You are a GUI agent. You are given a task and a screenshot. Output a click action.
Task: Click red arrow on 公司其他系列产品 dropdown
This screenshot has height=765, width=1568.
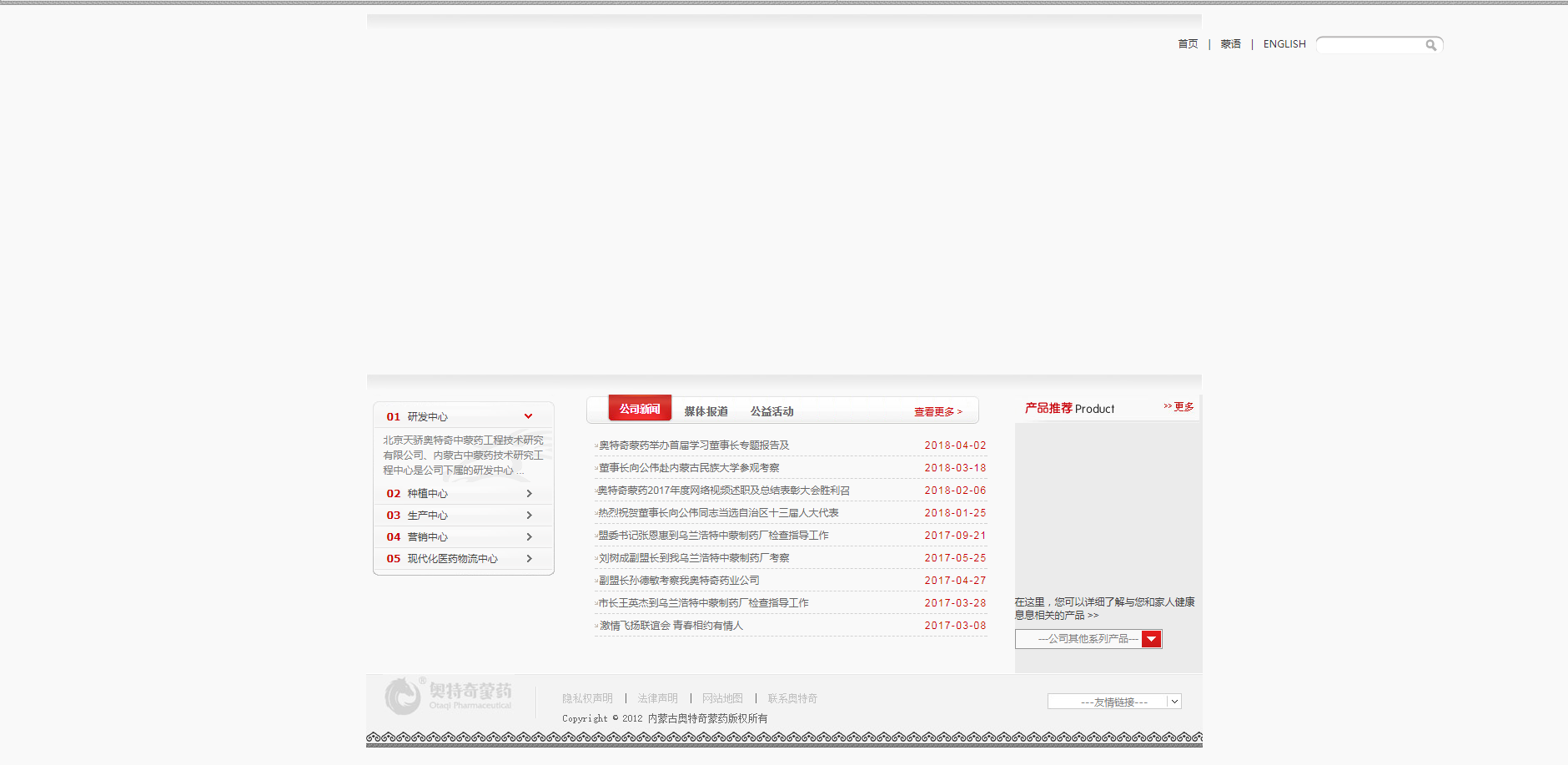click(x=1152, y=639)
